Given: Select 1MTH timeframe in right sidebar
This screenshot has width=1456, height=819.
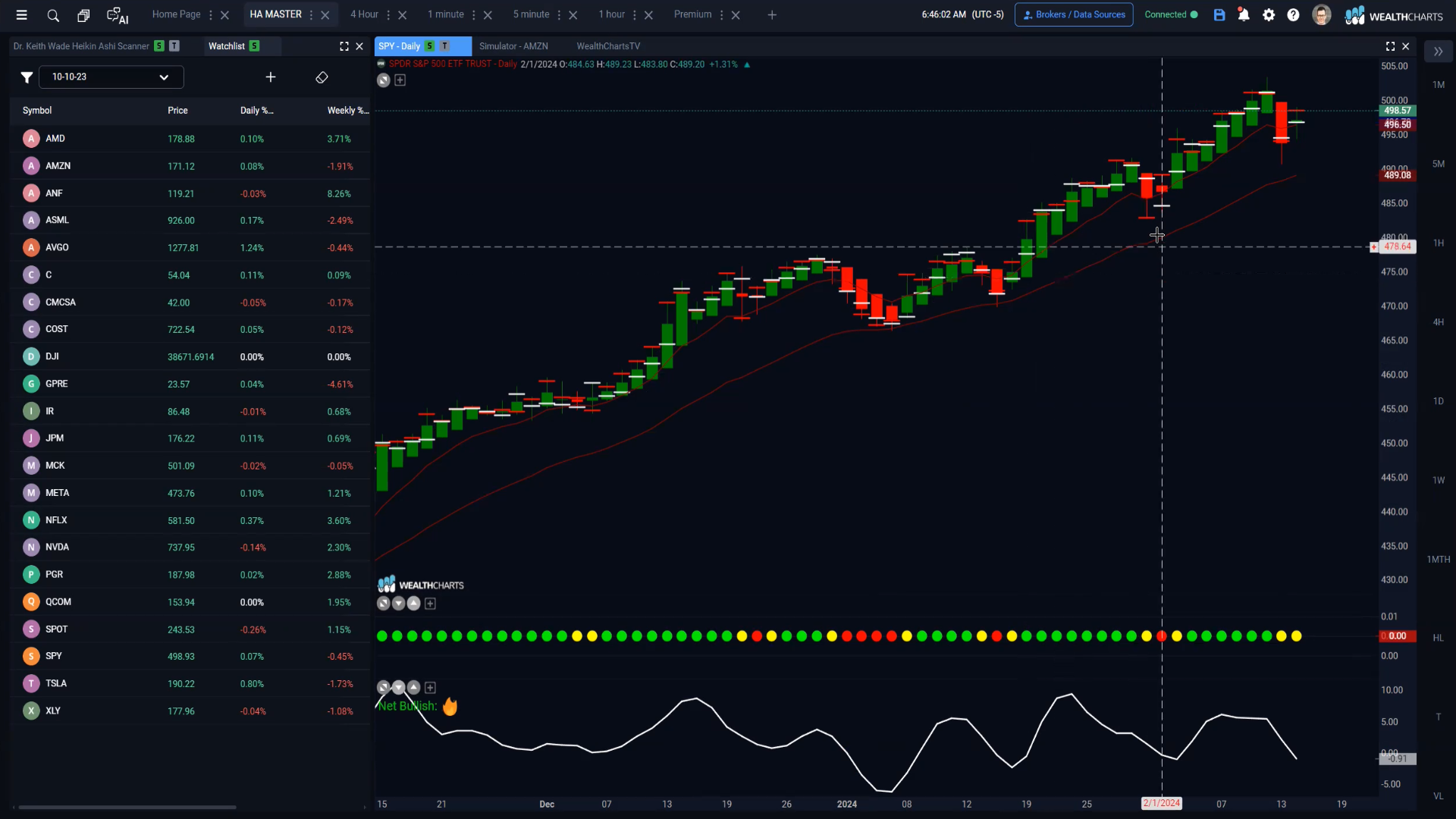Looking at the screenshot, I should (1439, 560).
